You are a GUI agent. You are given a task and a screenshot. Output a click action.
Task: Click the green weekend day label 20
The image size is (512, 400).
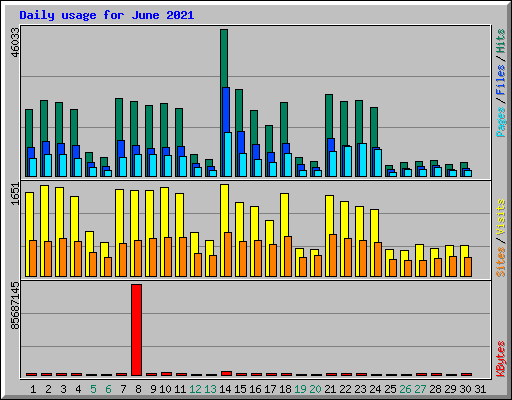pos(315,389)
